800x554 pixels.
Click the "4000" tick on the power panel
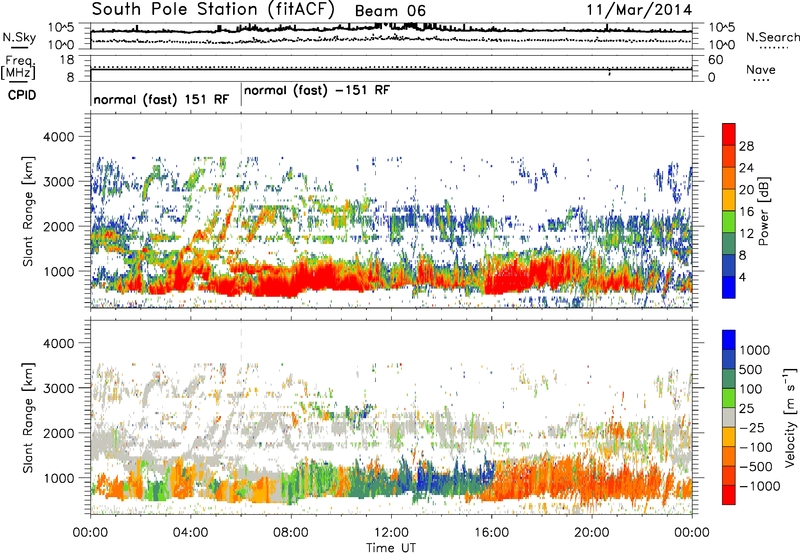tap(58, 137)
